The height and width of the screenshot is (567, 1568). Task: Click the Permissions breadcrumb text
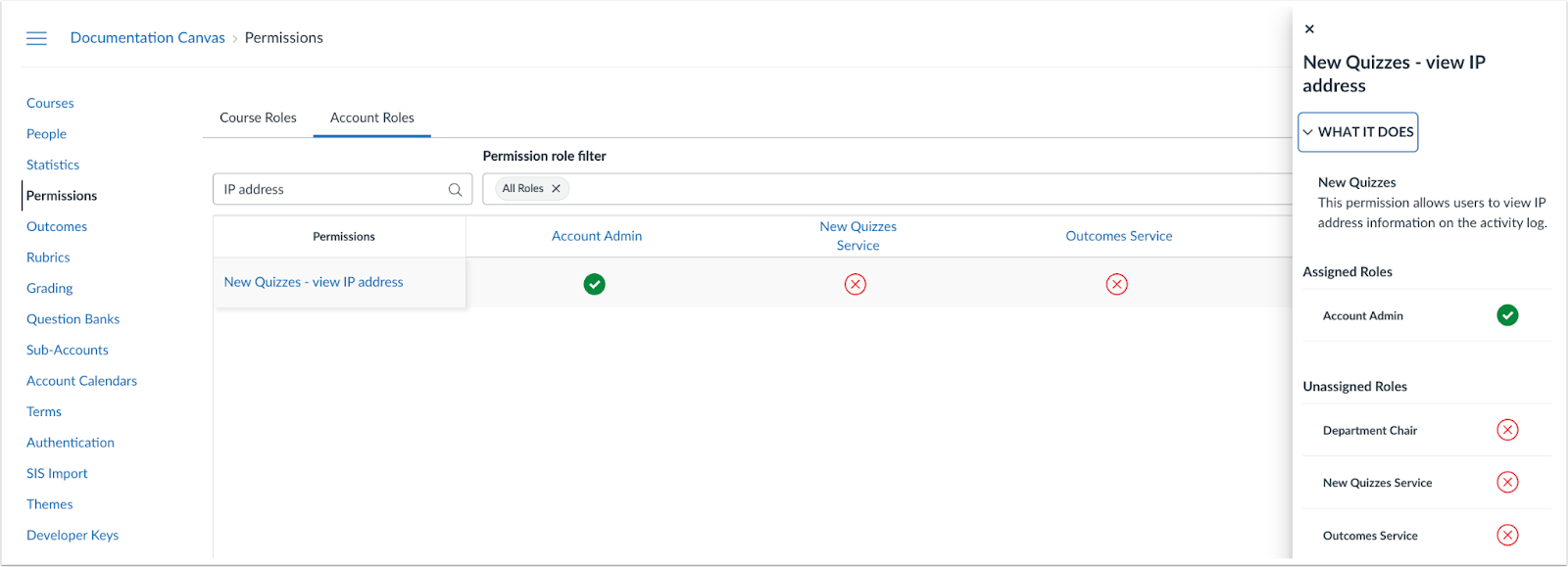point(284,37)
